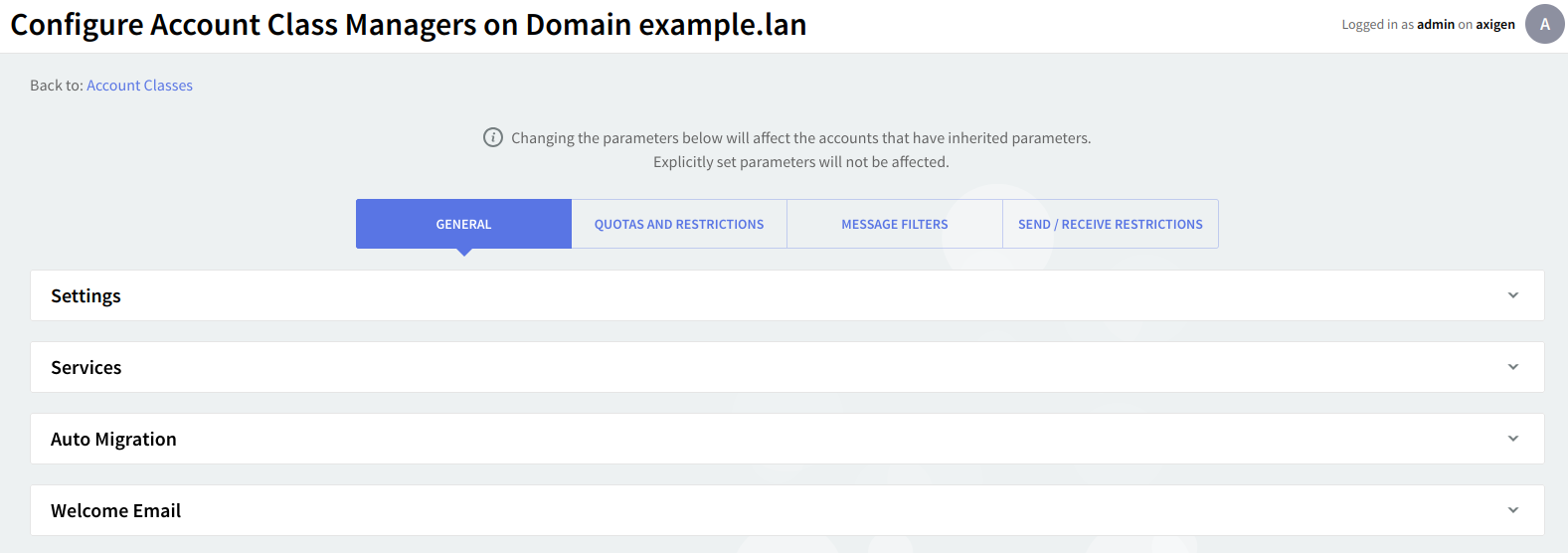Click the Welcome Email section title
The height and width of the screenshot is (553, 1568).
(115, 511)
